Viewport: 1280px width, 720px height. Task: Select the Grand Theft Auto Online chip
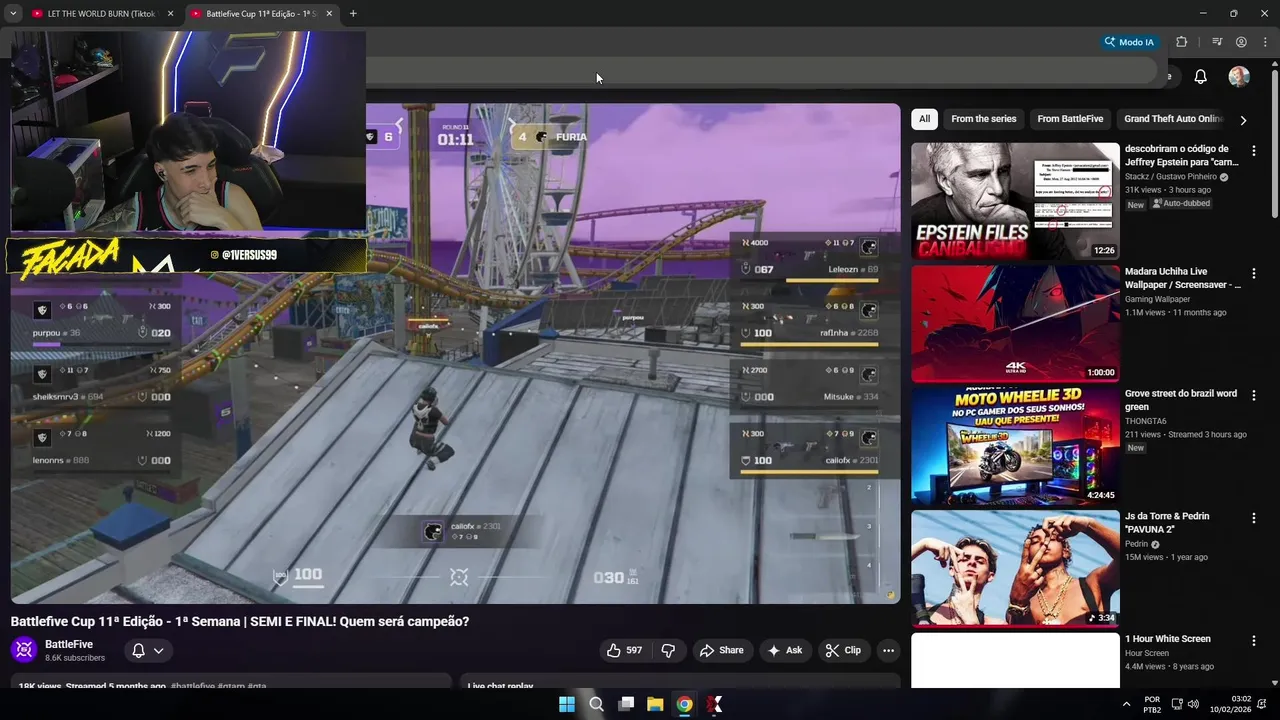(1172, 119)
